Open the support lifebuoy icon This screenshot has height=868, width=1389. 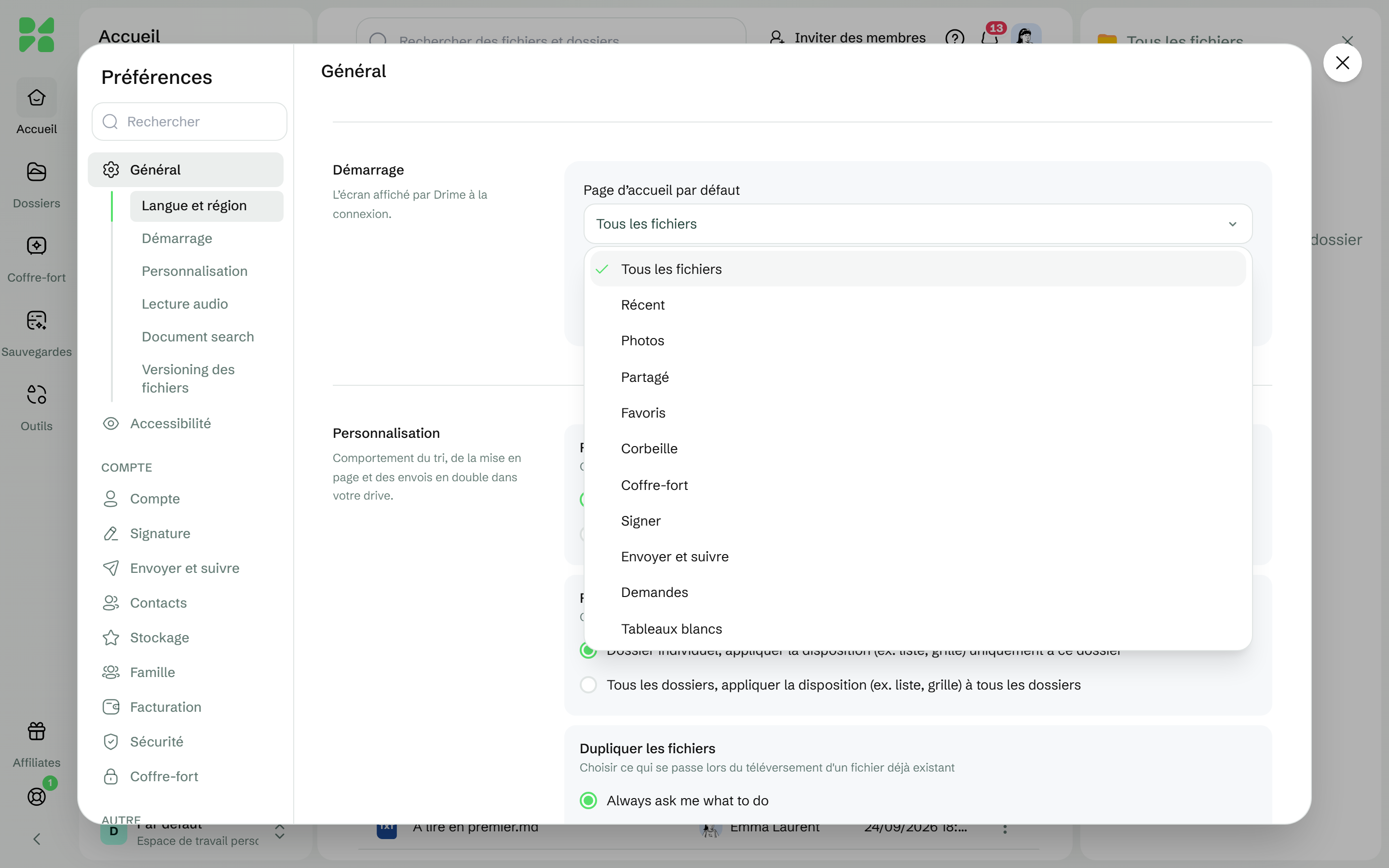click(x=36, y=796)
